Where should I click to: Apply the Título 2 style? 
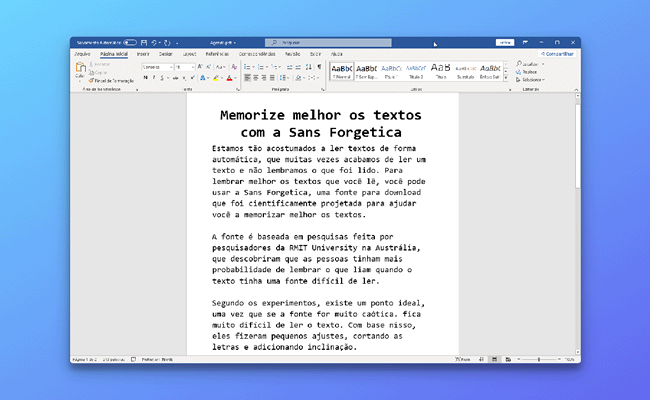click(416, 71)
